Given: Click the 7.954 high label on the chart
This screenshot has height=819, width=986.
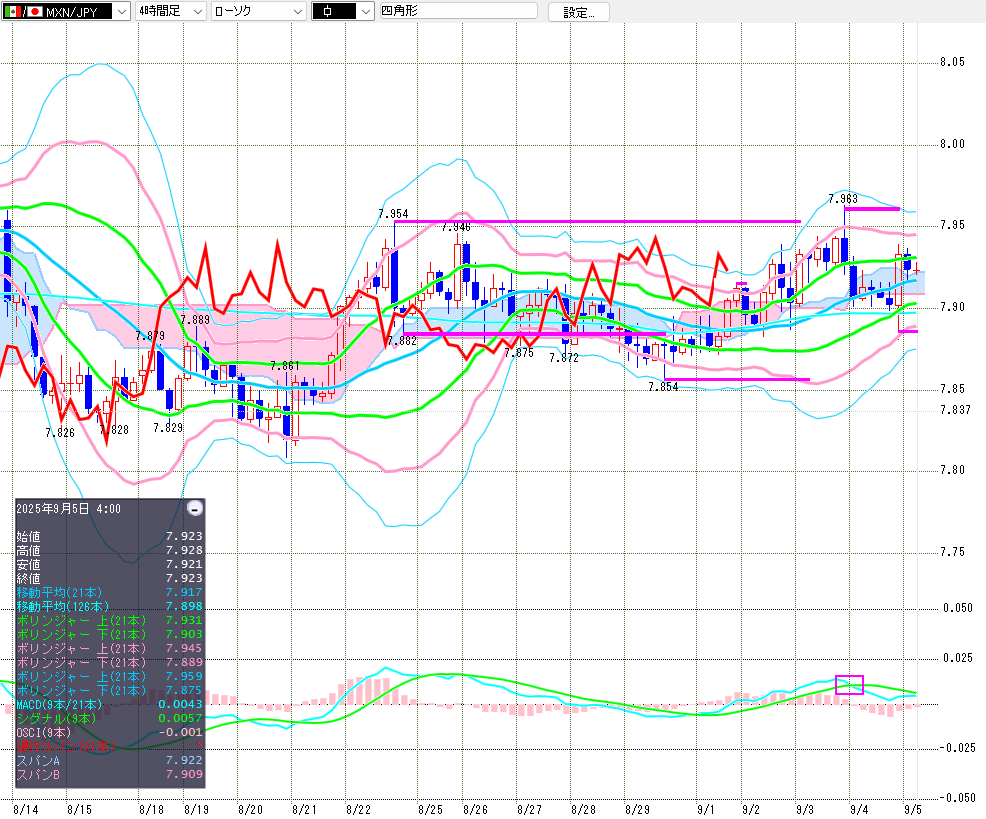Looking at the screenshot, I should coord(393,214).
